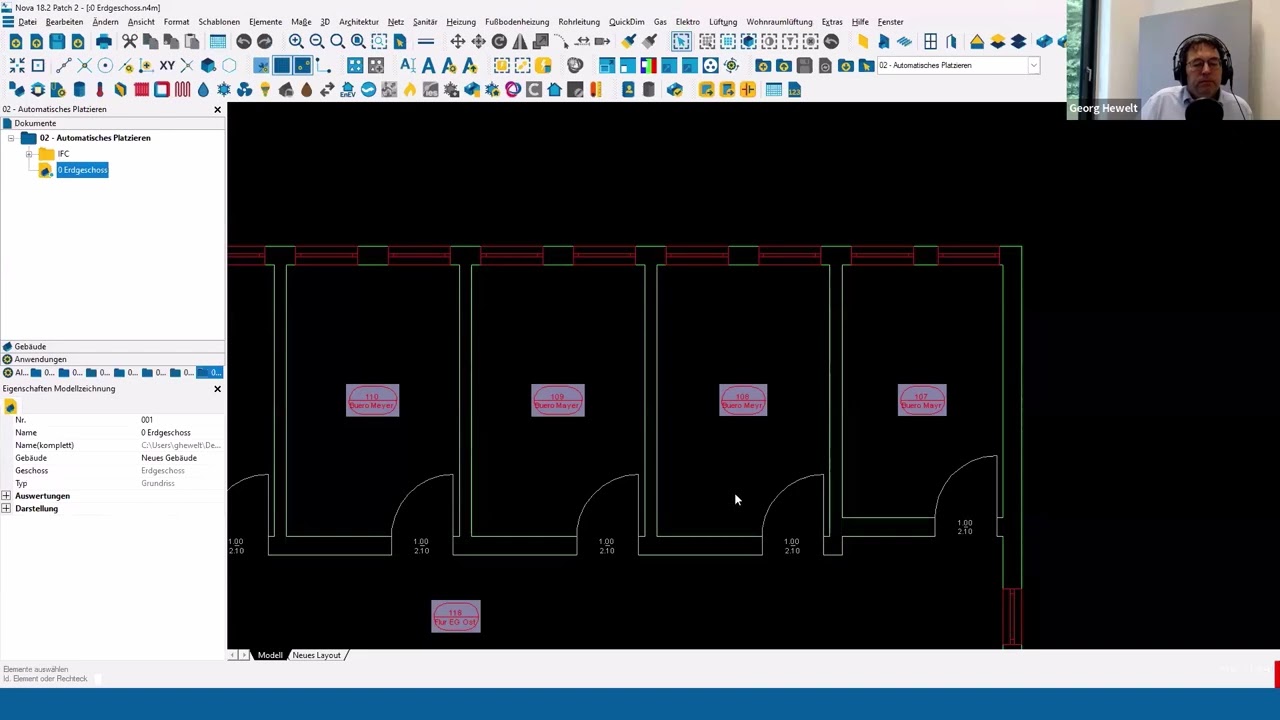Open the Datei menu
Viewport: 1280px width, 720px height.
coord(27,21)
